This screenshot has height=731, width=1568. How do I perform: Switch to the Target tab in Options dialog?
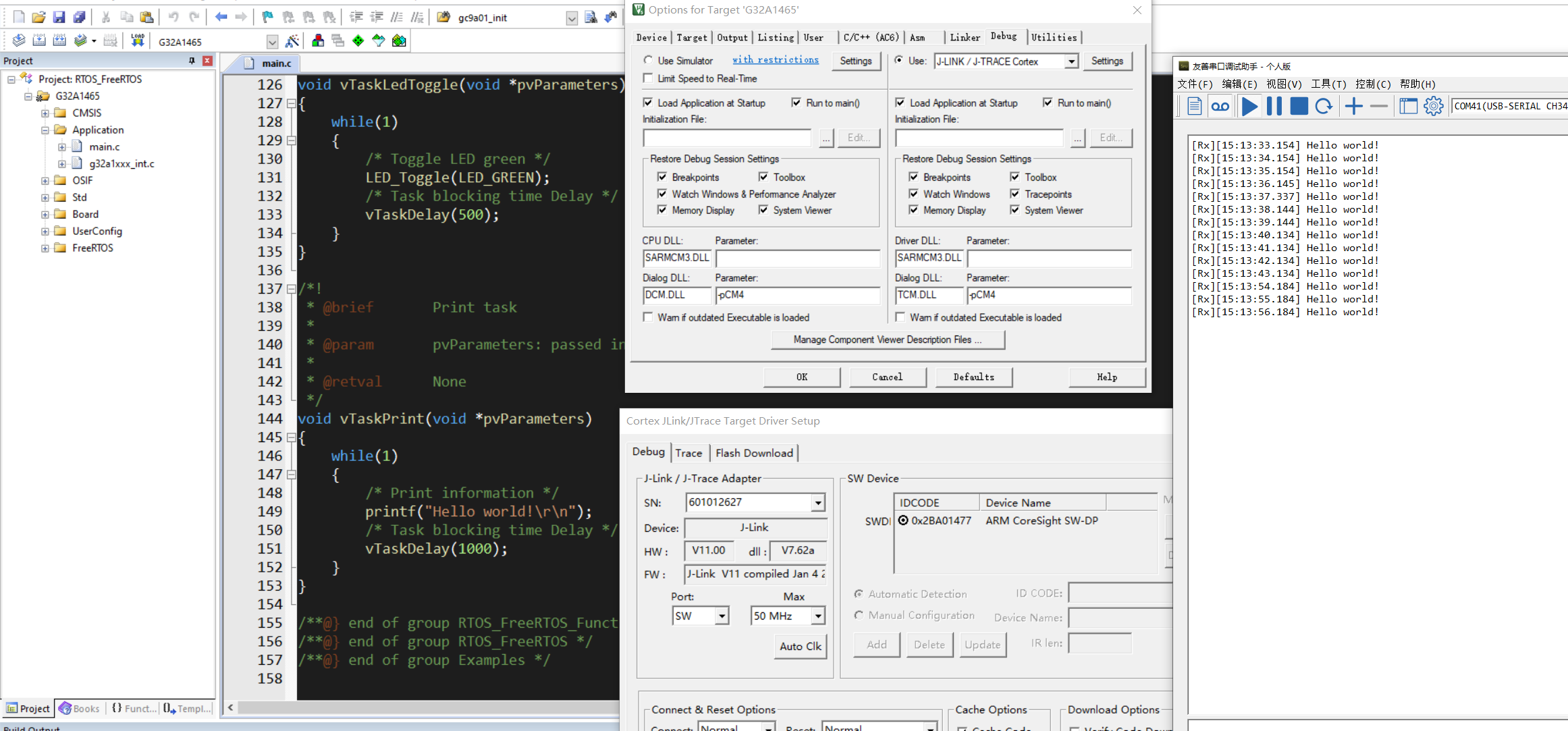point(692,38)
